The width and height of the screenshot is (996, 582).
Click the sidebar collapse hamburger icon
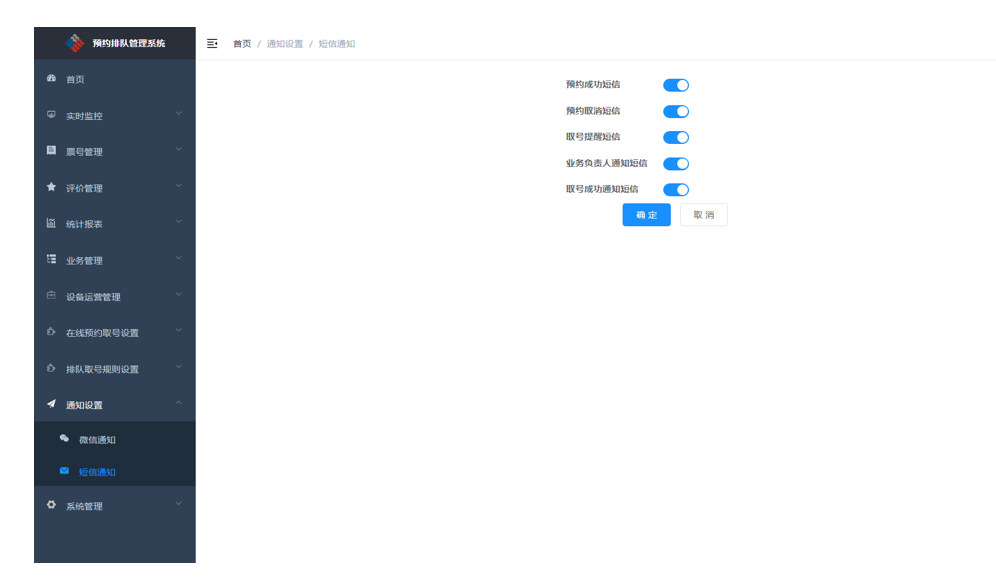point(212,44)
